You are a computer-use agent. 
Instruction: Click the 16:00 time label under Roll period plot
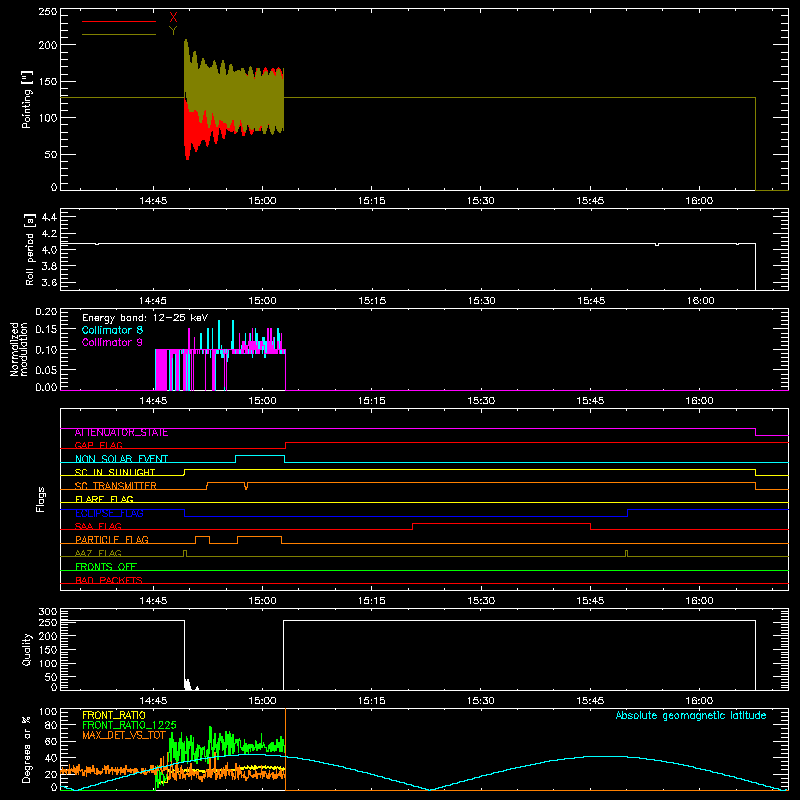point(699,301)
